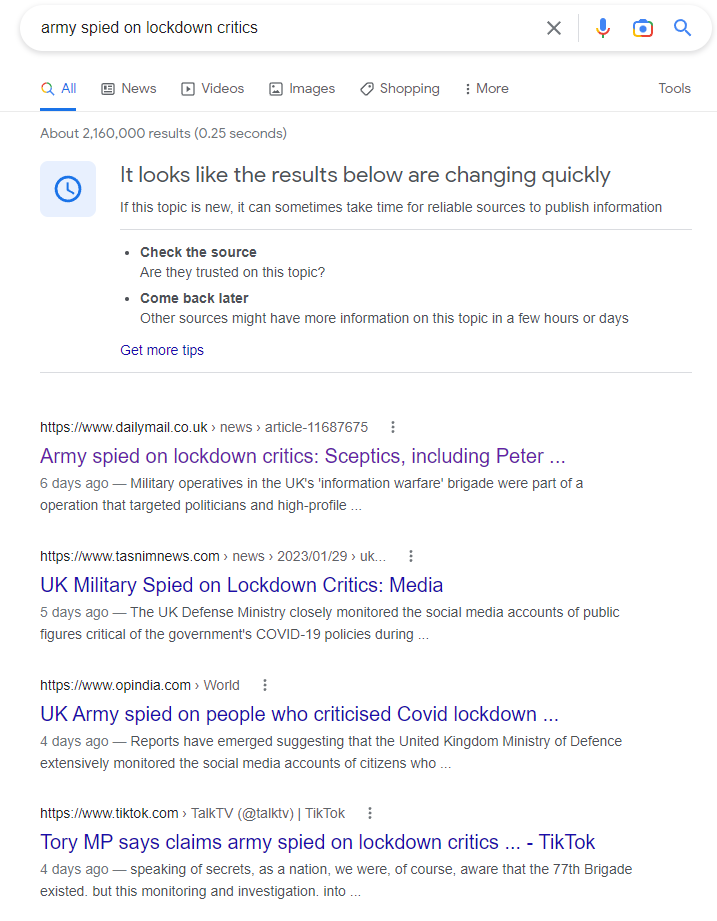The height and width of the screenshot is (921, 717).
Task: Start voice search with the microphone icon
Action: coord(603,28)
